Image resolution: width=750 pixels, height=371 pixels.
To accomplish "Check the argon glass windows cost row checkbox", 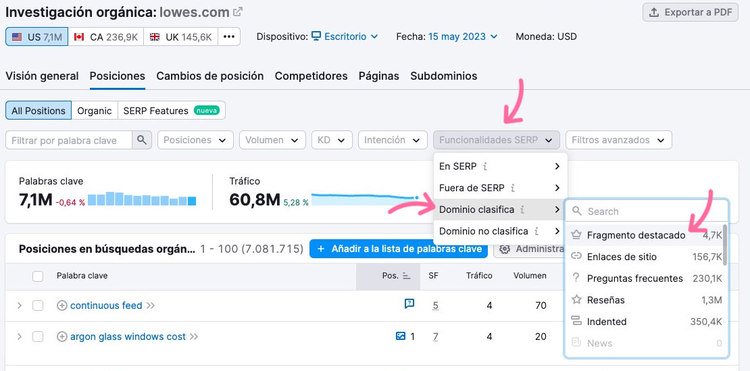I will [38, 337].
